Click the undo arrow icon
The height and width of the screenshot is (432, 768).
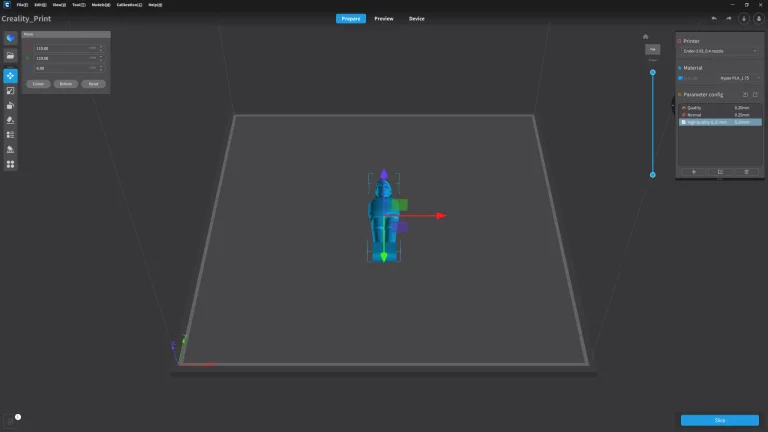click(714, 19)
